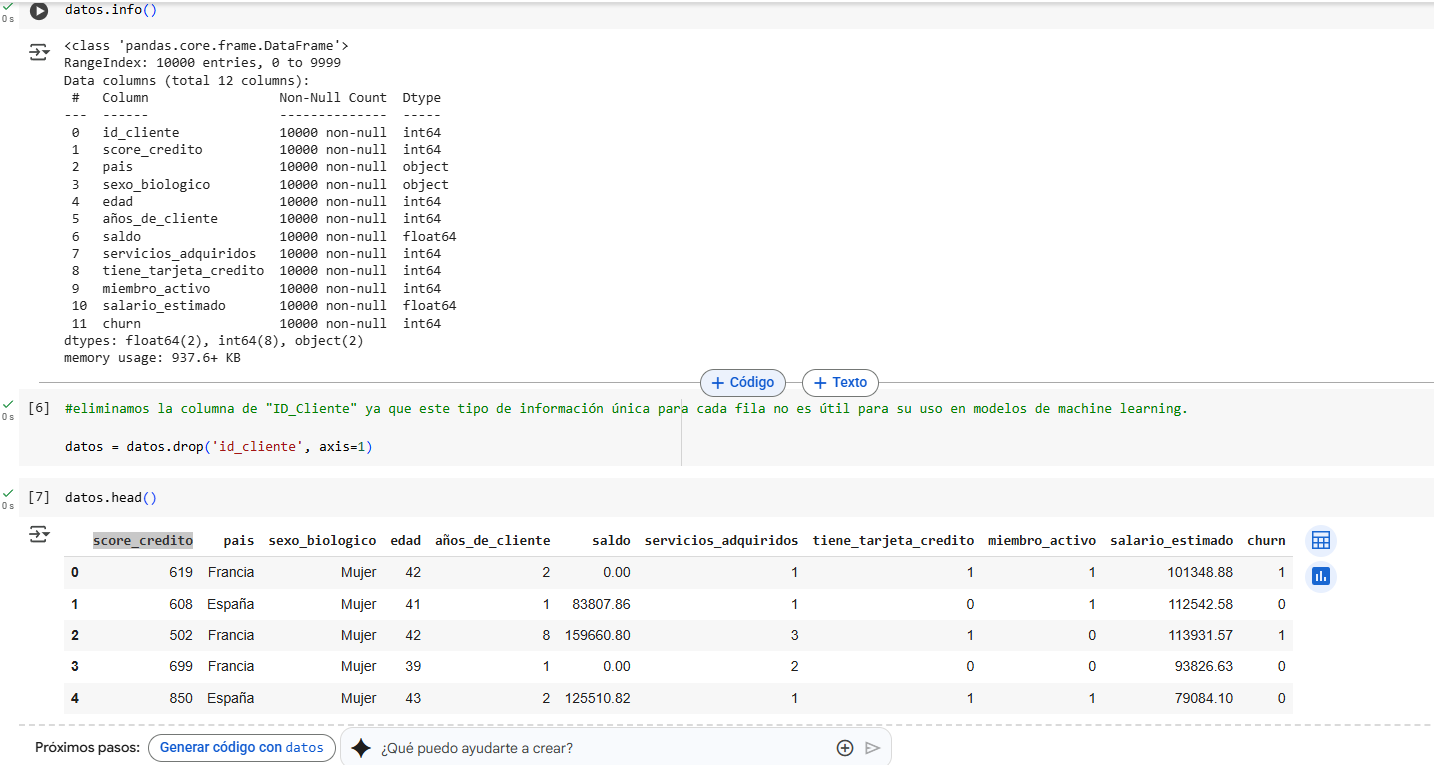
Task: Click the [6] execution counter to run cell
Action: point(39,408)
